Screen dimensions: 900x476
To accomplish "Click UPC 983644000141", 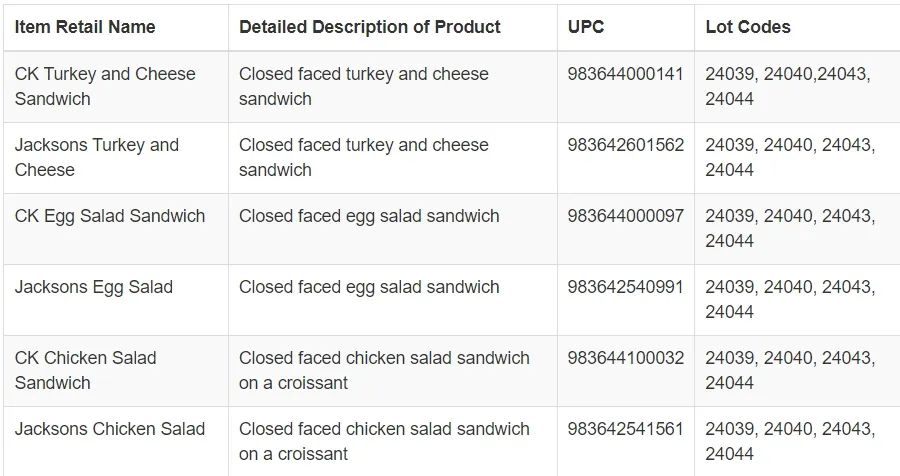I will tap(626, 74).
